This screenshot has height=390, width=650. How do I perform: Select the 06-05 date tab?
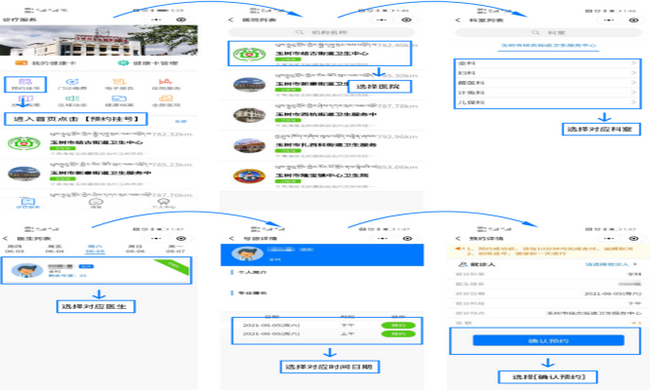tap(95, 249)
